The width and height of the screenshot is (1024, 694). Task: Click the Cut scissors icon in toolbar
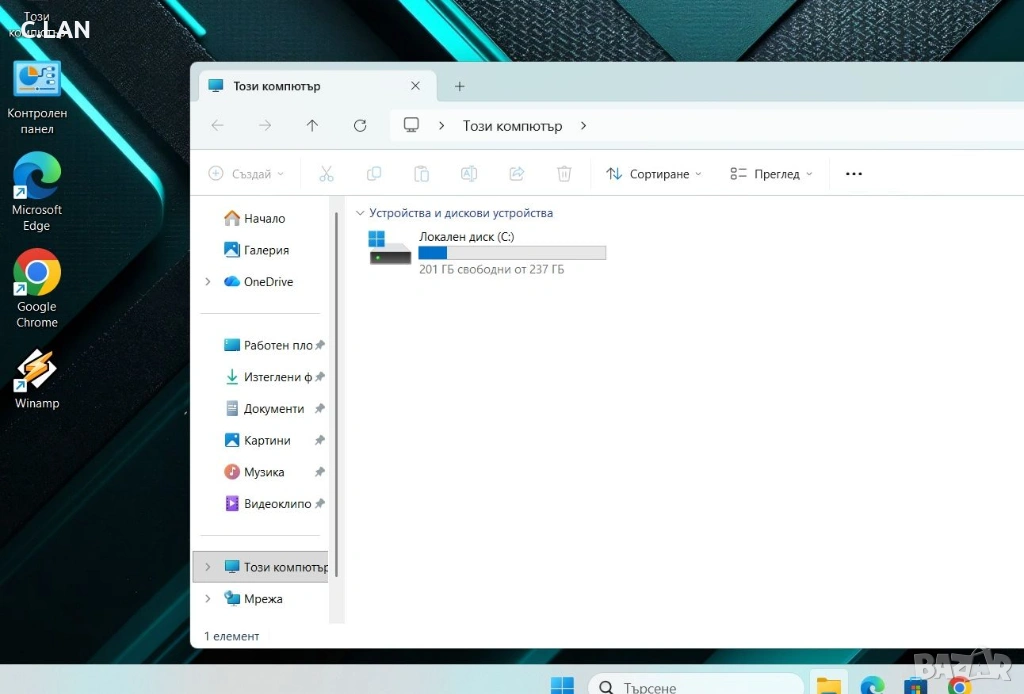(326, 174)
